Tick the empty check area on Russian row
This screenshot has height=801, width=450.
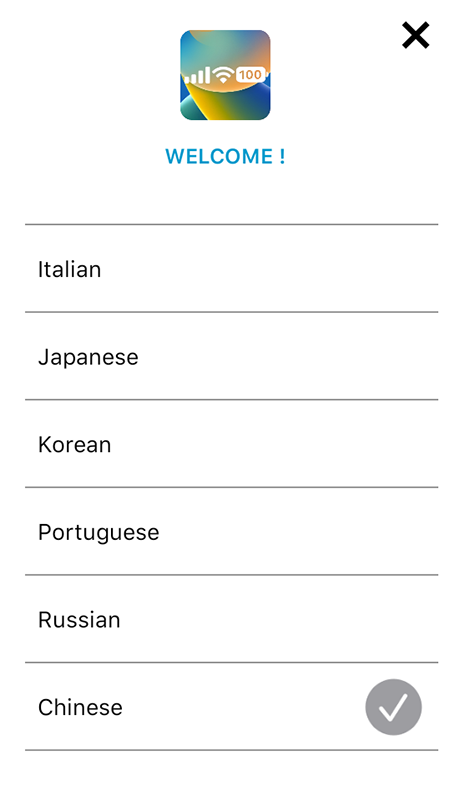[x=393, y=619]
